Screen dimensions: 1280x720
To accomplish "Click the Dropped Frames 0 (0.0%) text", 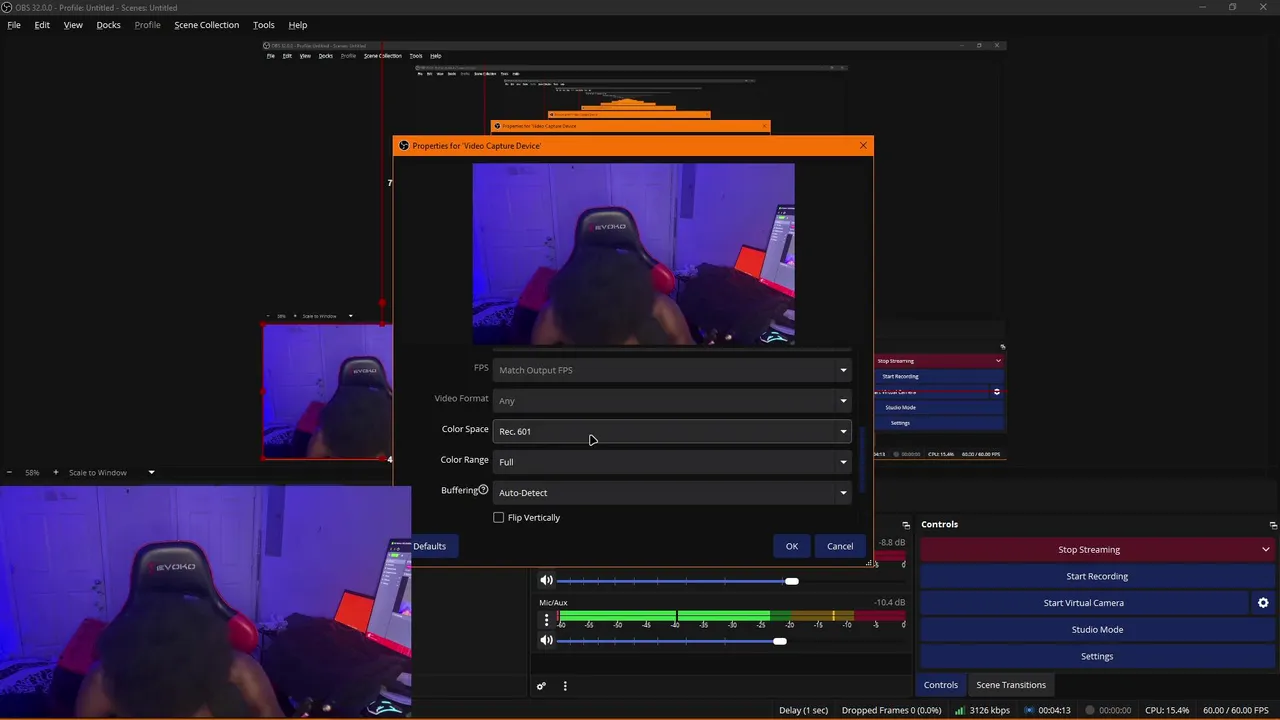I will (x=891, y=710).
